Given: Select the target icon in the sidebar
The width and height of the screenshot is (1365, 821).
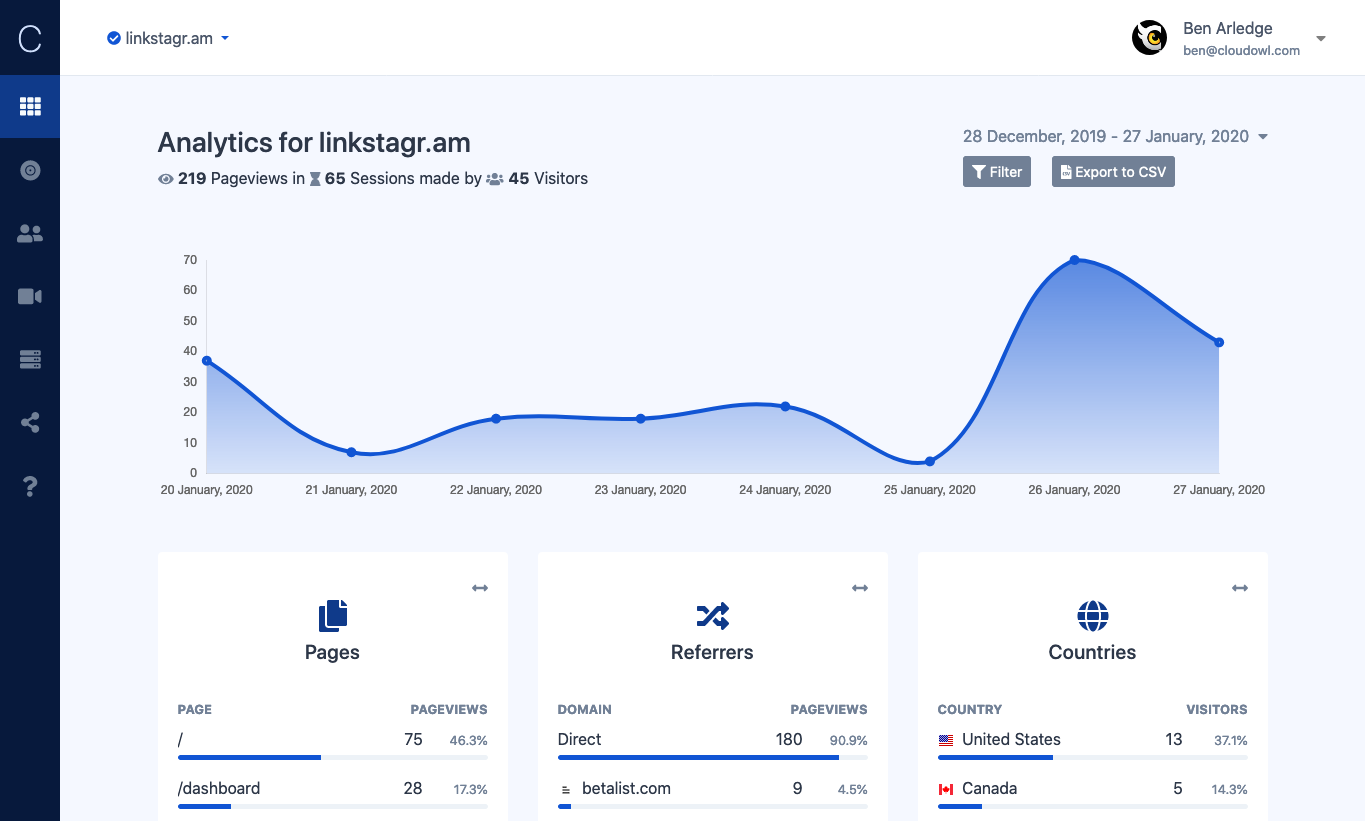Looking at the screenshot, I should pos(30,170).
